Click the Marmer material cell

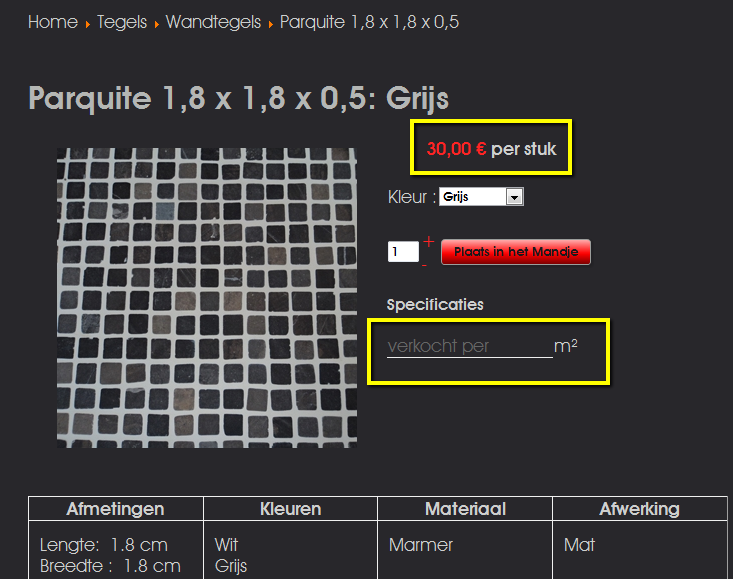[x=421, y=545]
